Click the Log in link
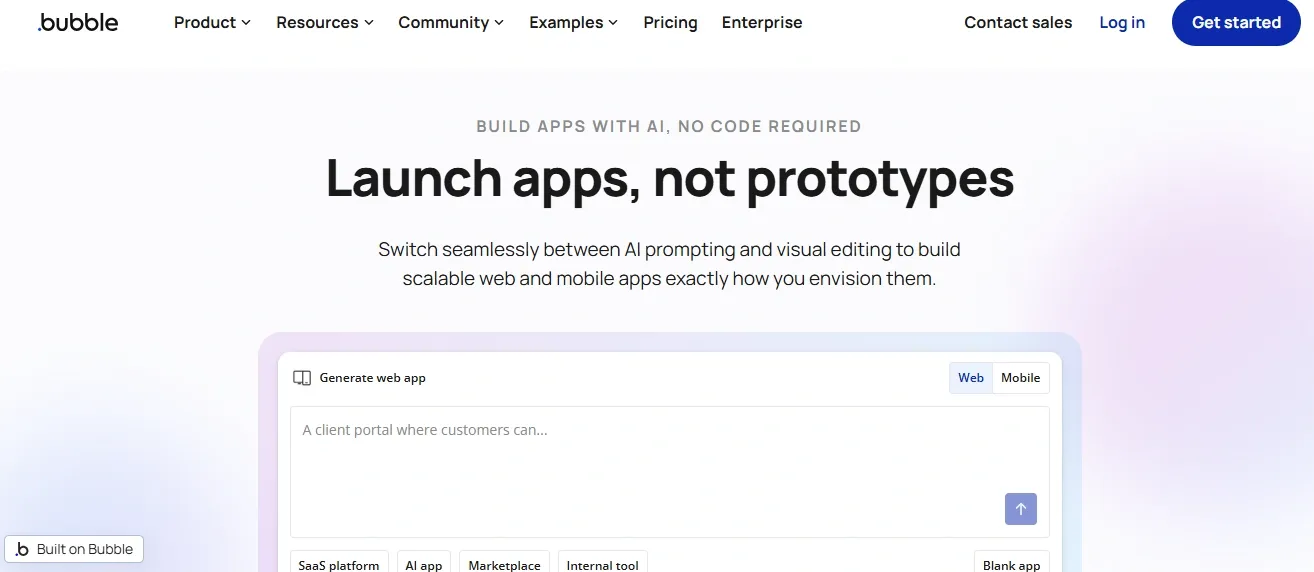 click(1122, 22)
